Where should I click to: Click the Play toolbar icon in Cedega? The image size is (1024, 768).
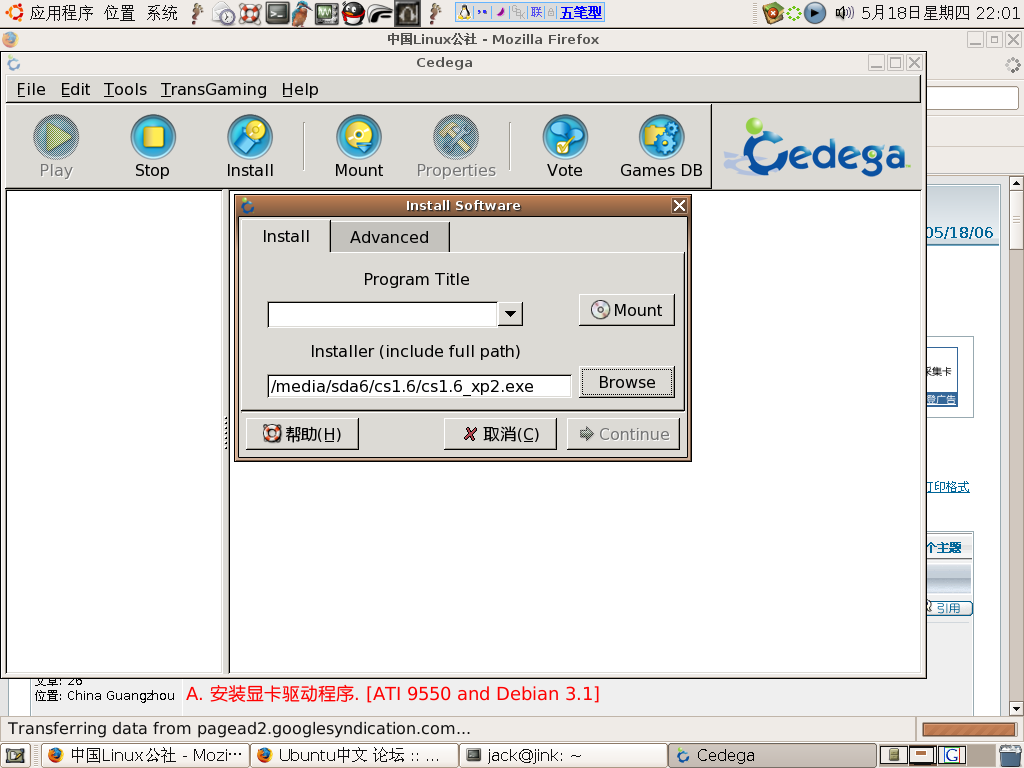tap(56, 137)
